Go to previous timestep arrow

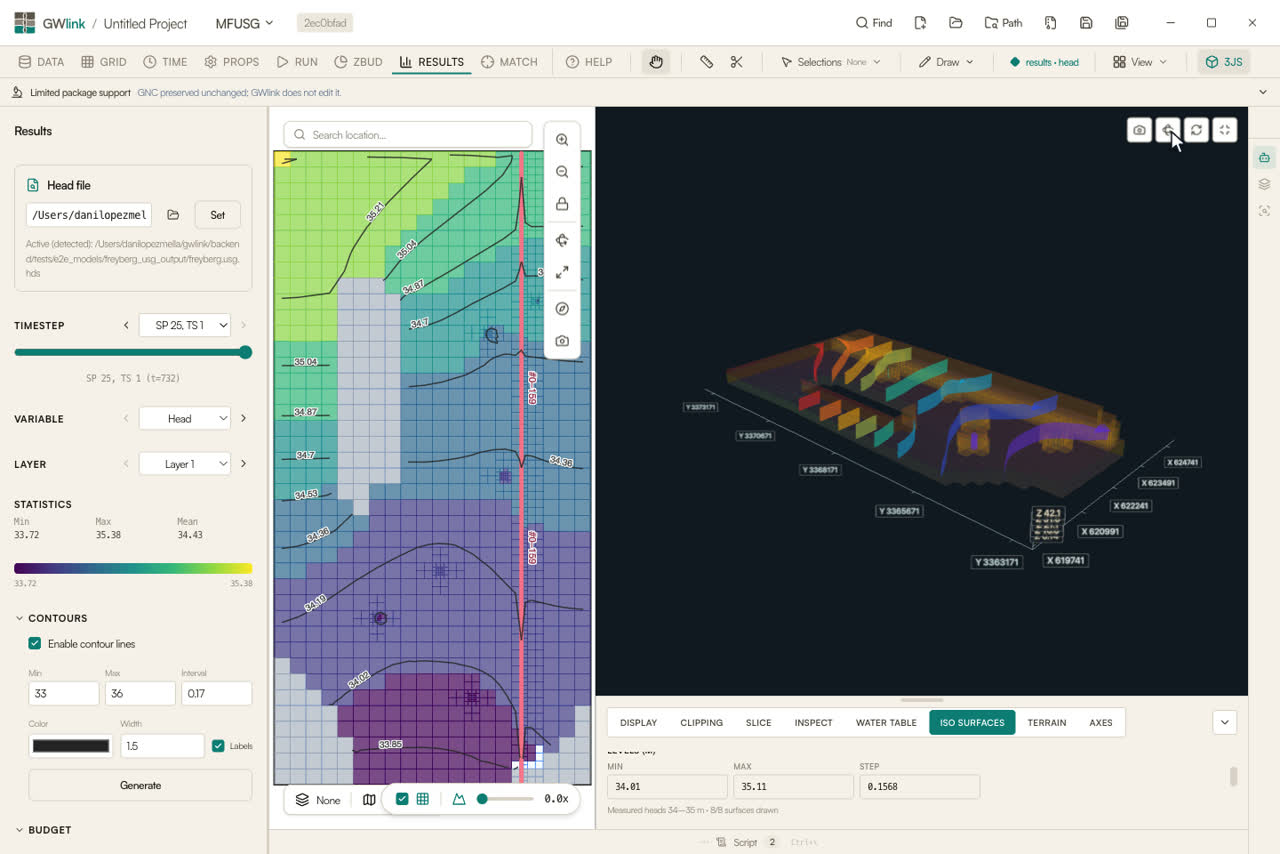pos(126,325)
